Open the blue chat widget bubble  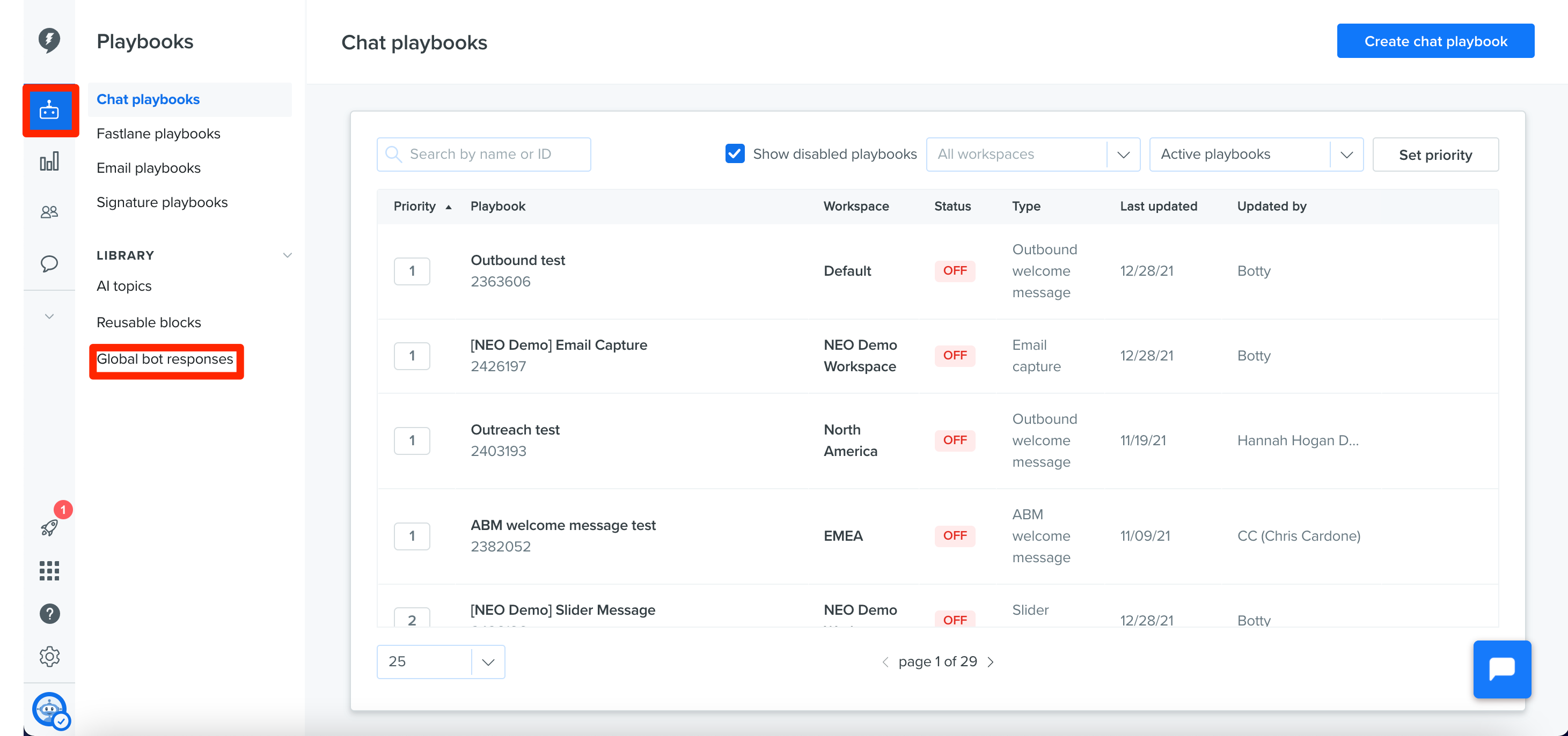pyautogui.click(x=1501, y=668)
